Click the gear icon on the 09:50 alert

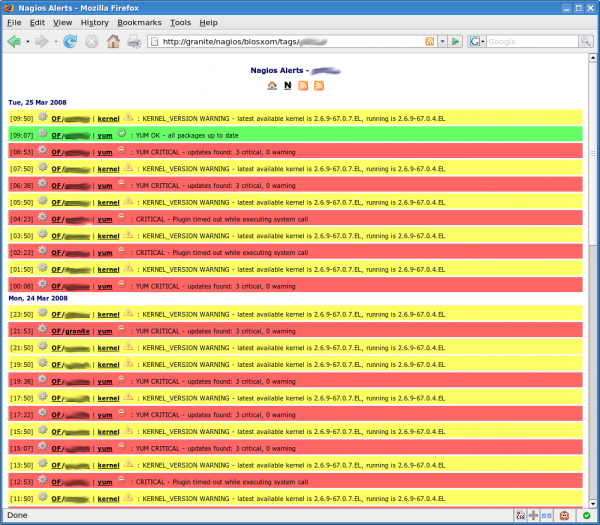pyautogui.click(x=43, y=116)
